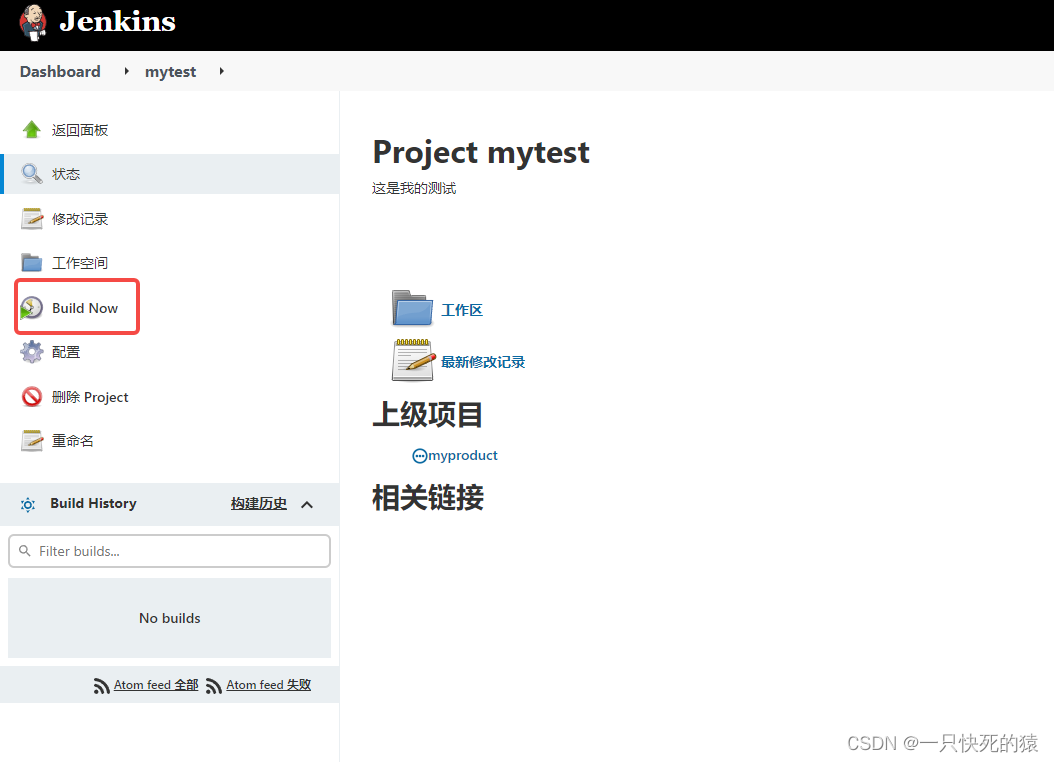
Task: Click the No builds message
Action: pyautogui.click(x=169, y=618)
